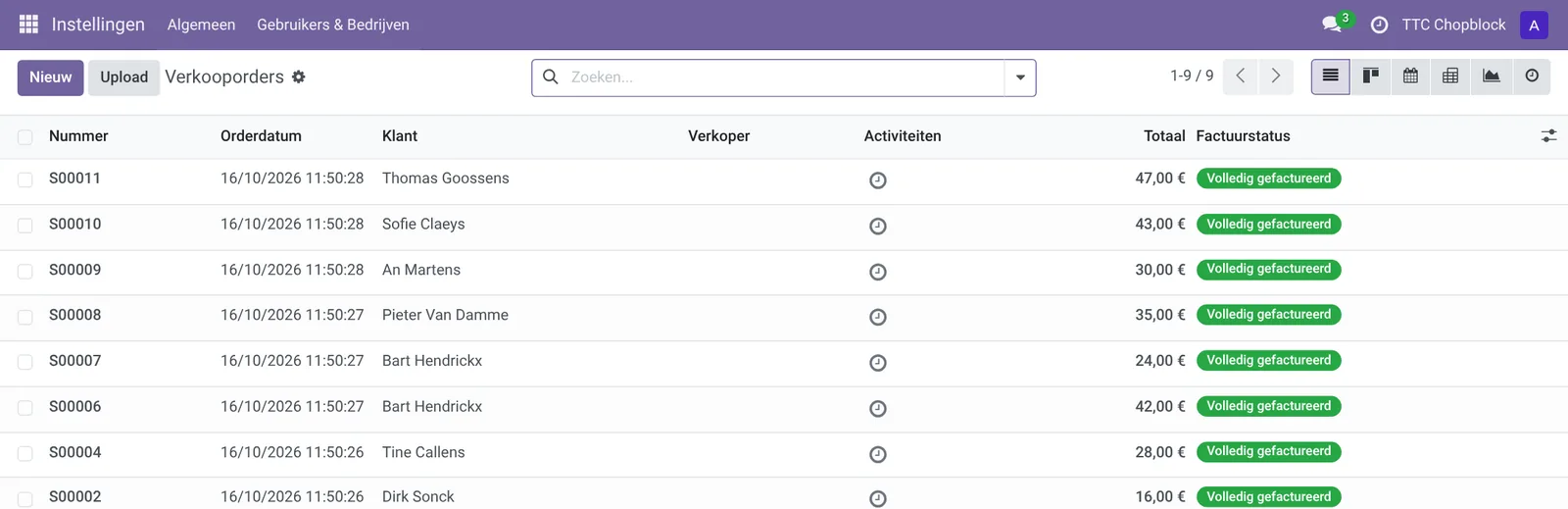Open TTC Chopblock company switcher

[x=1453, y=25]
